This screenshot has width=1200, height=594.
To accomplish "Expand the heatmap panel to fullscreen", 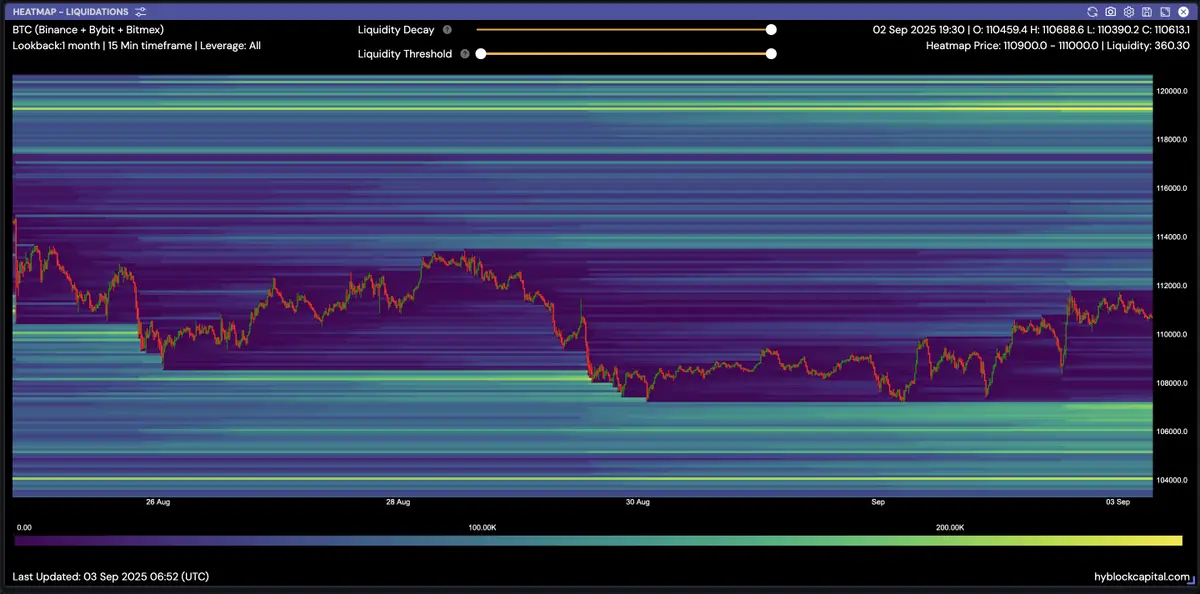I will (x=1165, y=12).
